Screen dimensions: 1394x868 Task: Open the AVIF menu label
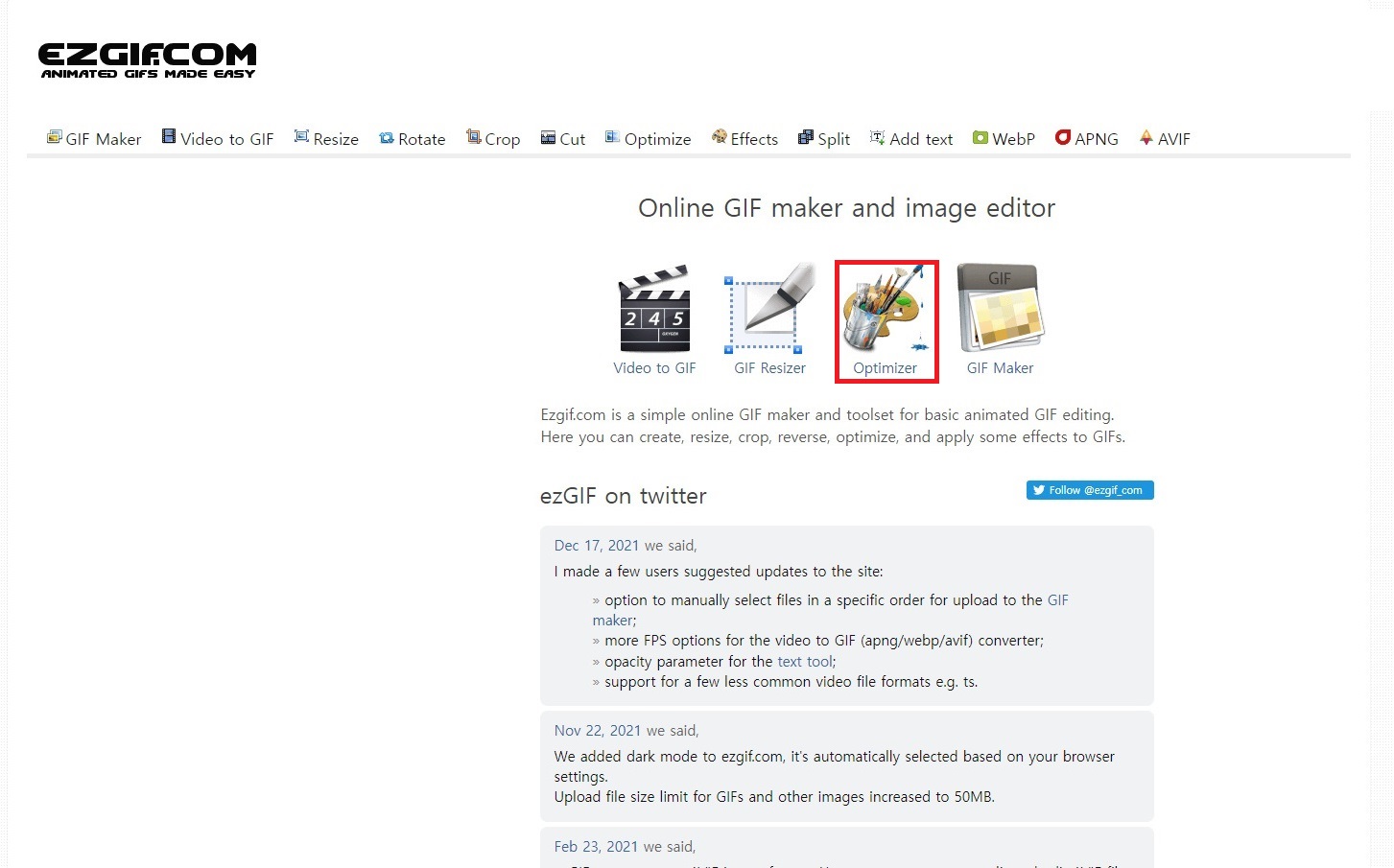click(1174, 139)
